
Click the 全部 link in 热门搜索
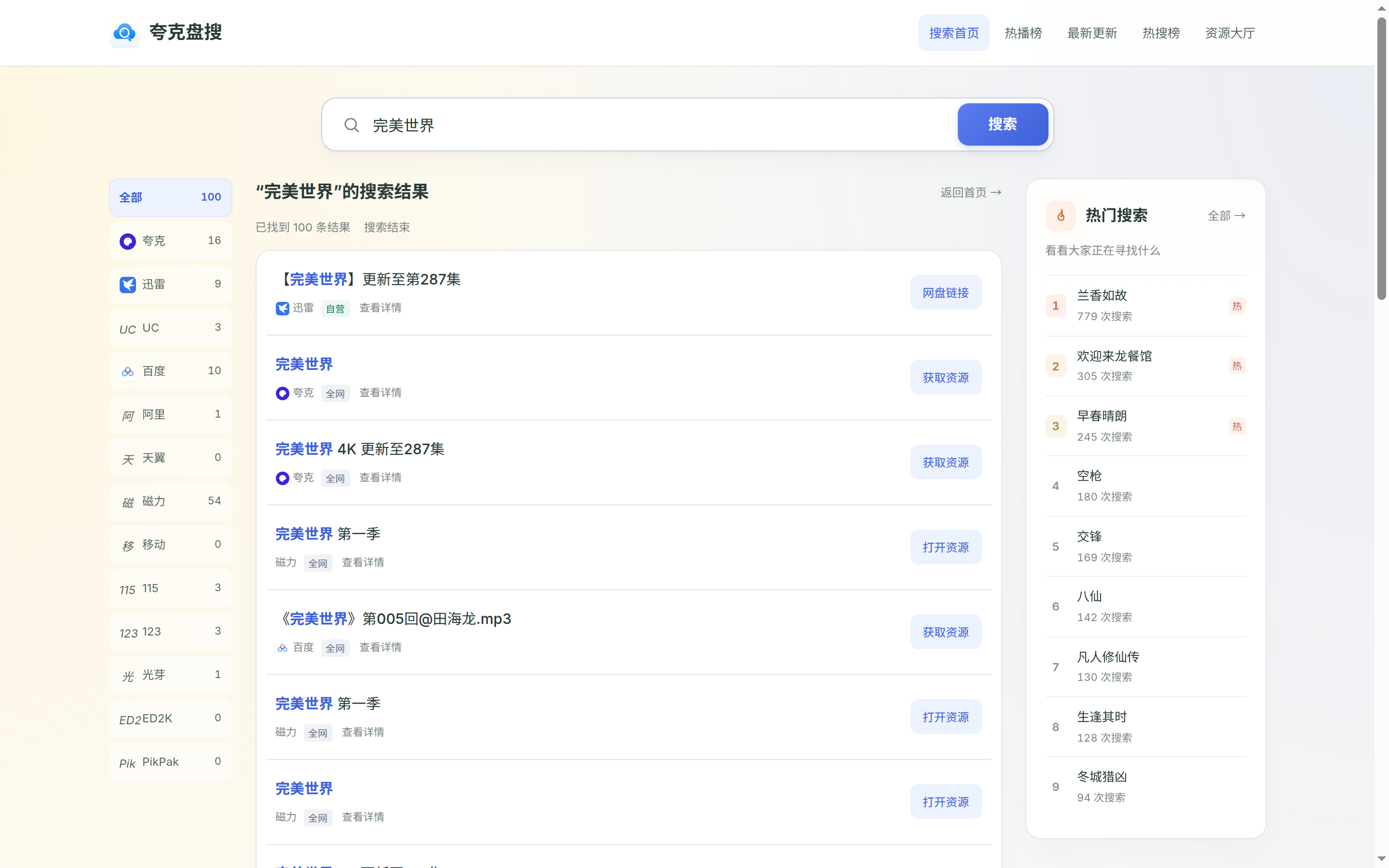click(x=1226, y=216)
